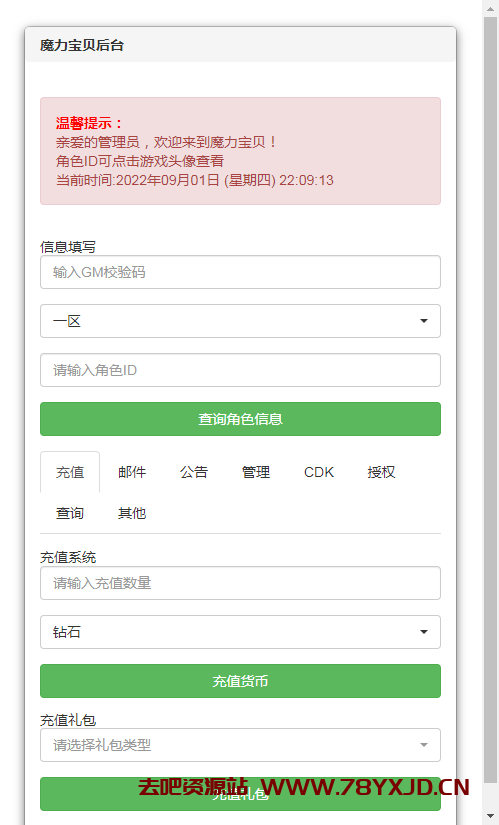Viewport: 499px width, 825px height.
Task: Click the 魔力宝贝后台 panel header
Action: coord(240,45)
